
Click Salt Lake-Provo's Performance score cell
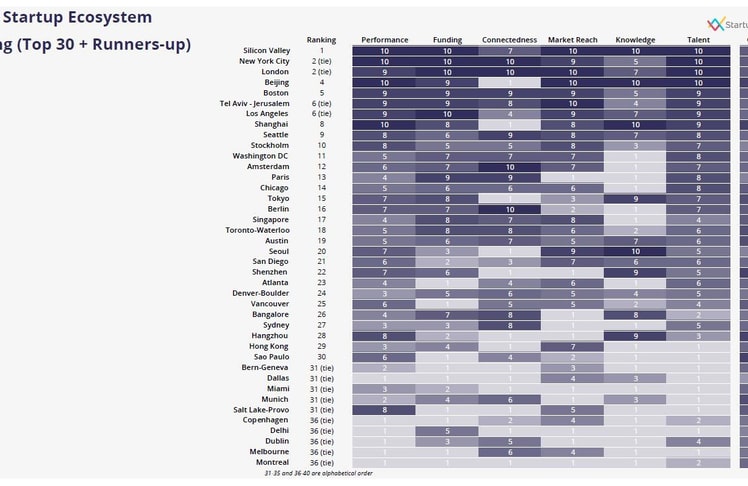click(385, 410)
